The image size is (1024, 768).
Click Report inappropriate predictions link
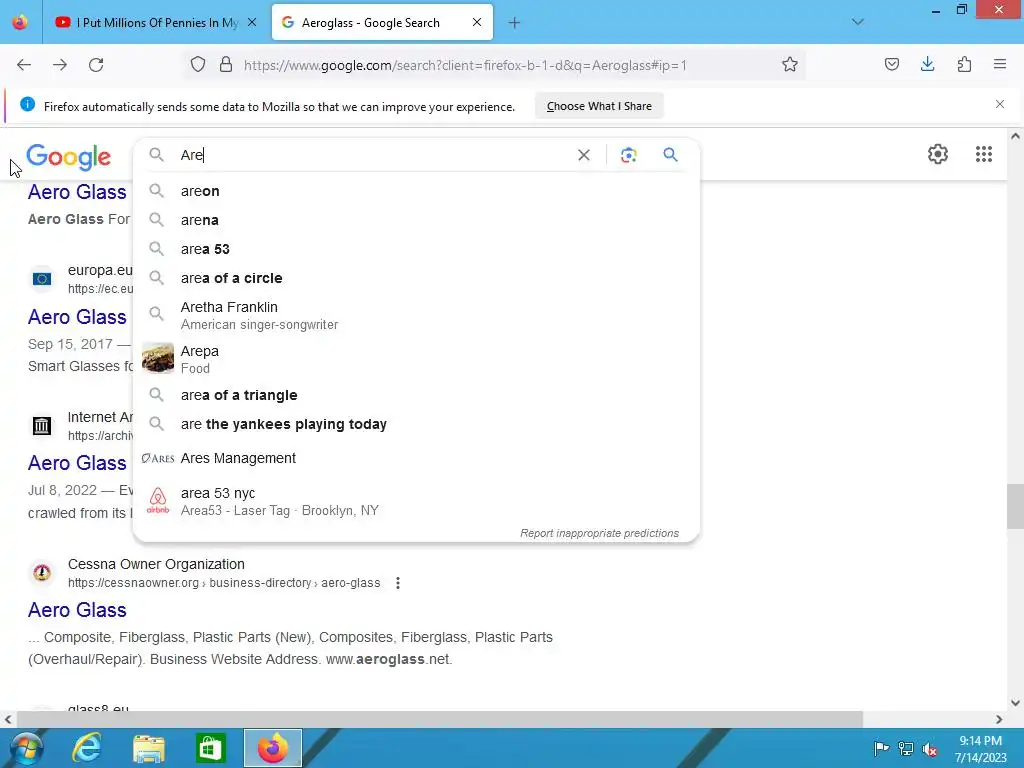coord(599,533)
